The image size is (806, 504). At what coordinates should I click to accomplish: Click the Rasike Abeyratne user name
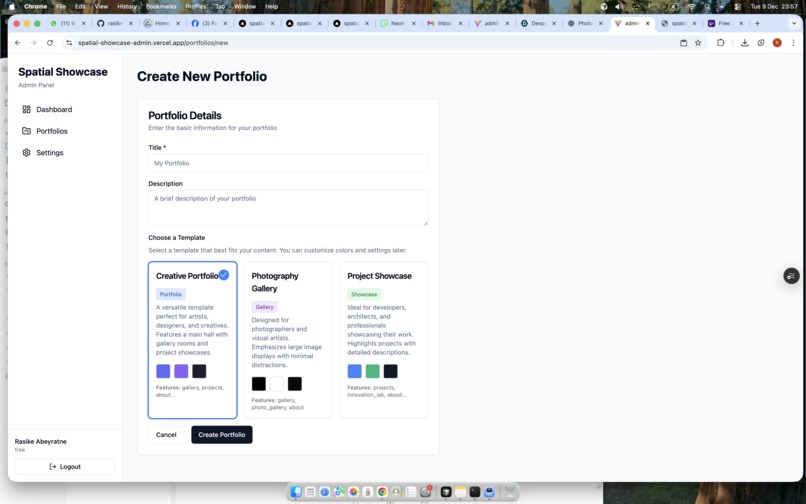coord(41,441)
